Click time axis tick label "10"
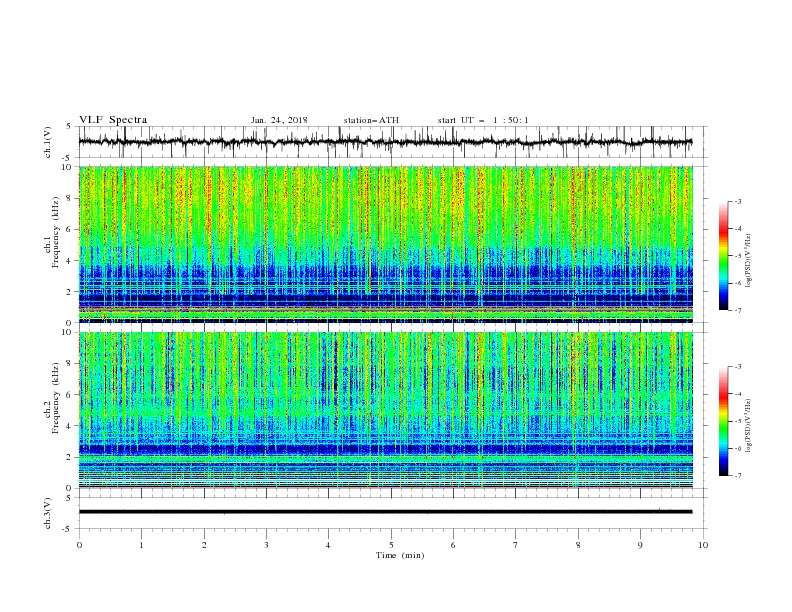792x612 pixels. point(703,545)
